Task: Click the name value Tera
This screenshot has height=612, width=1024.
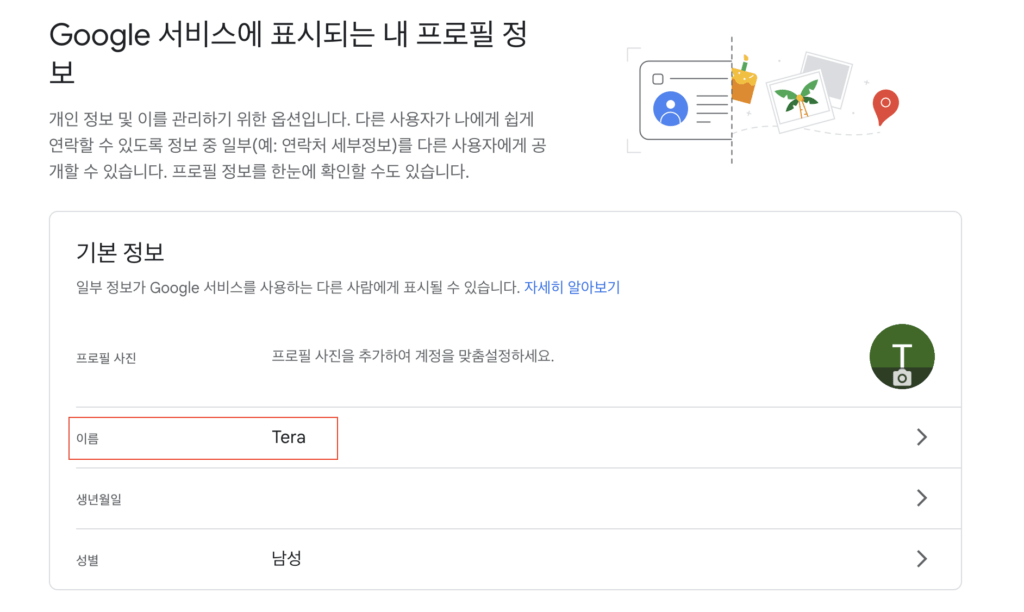Action: pyautogui.click(x=288, y=437)
